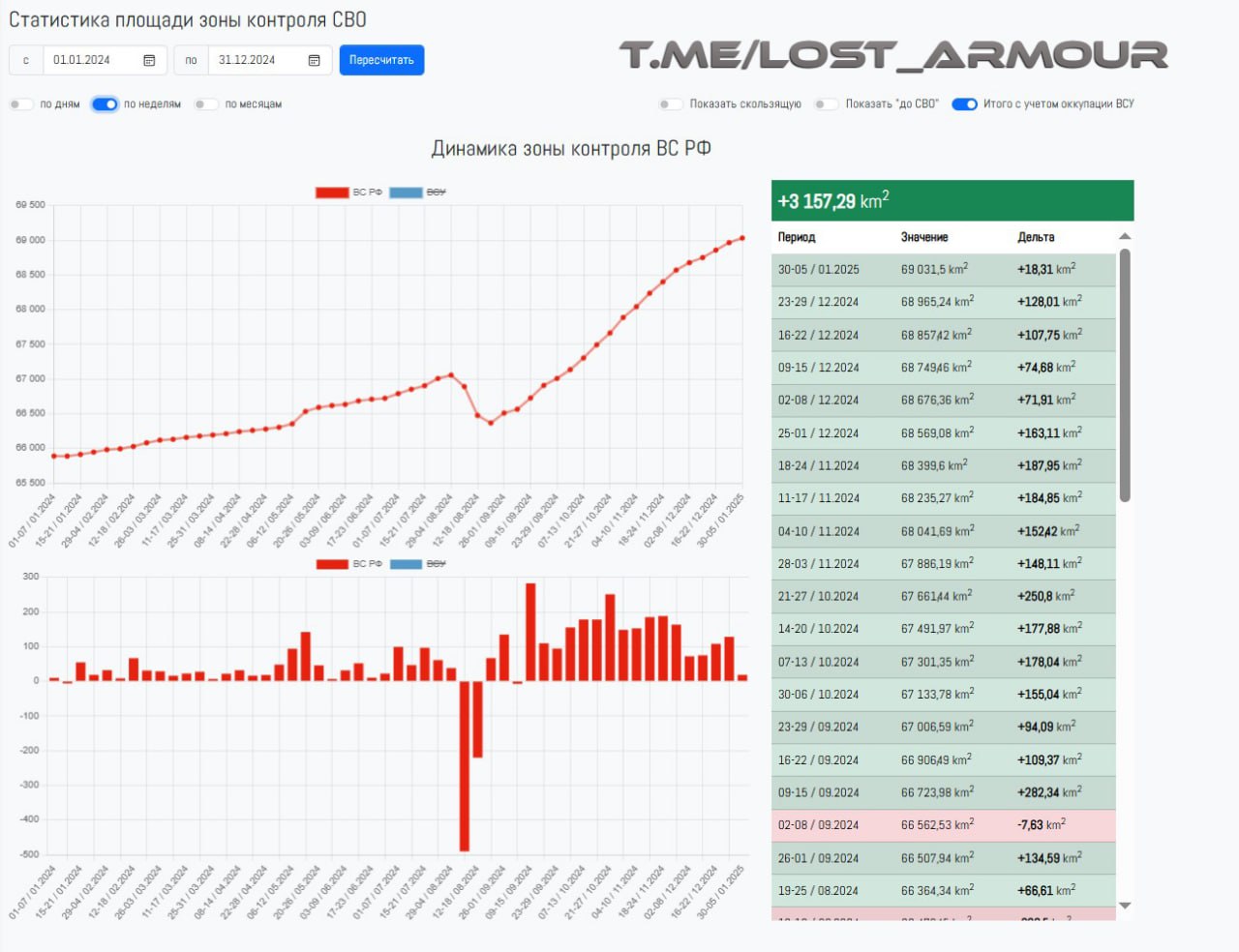Viewport: 1239px width, 952px height.
Task: Click the table's vertical scrollbar thumb
Action: [1125, 375]
